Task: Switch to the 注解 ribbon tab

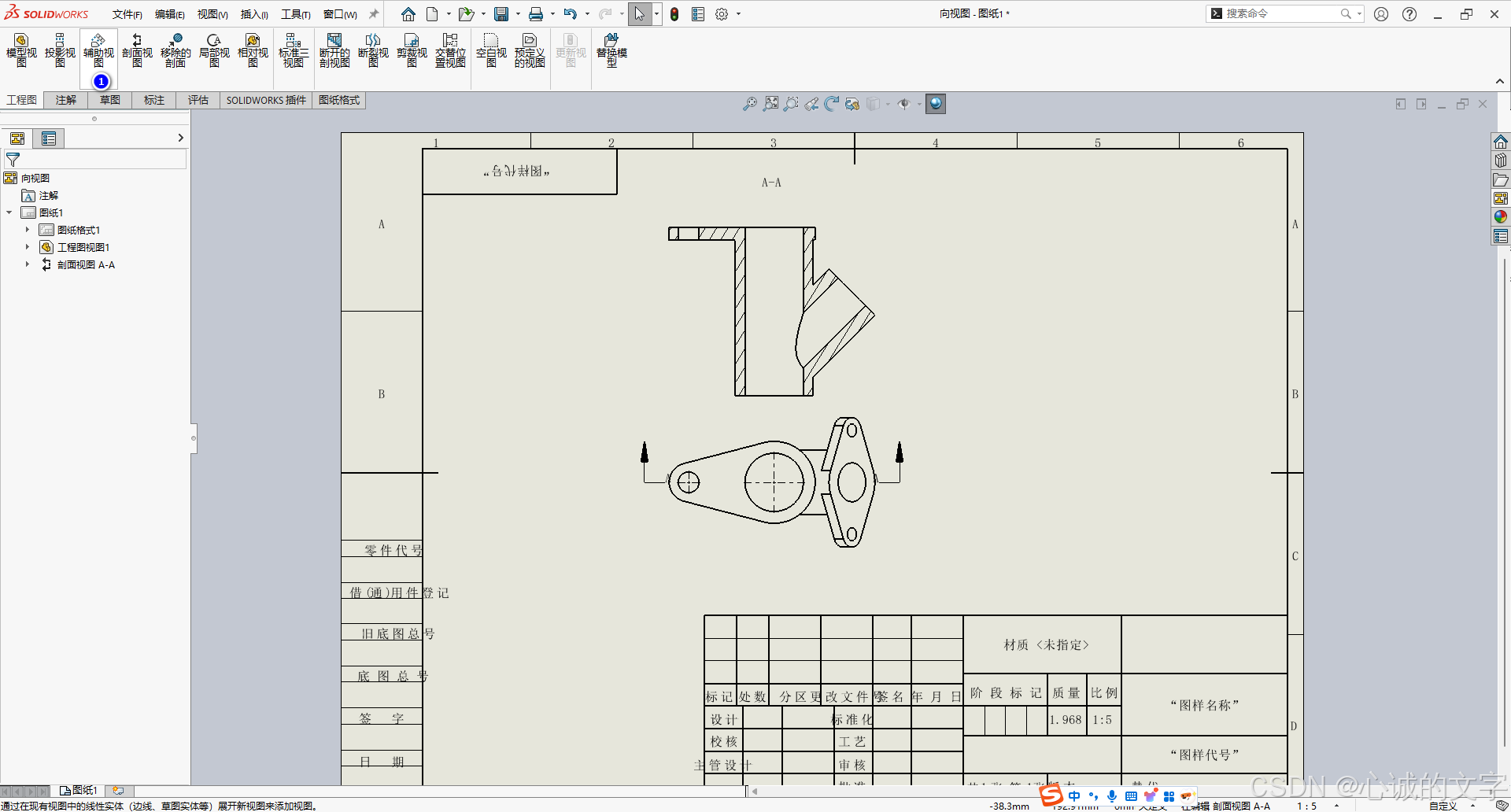Action: [66, 100]
